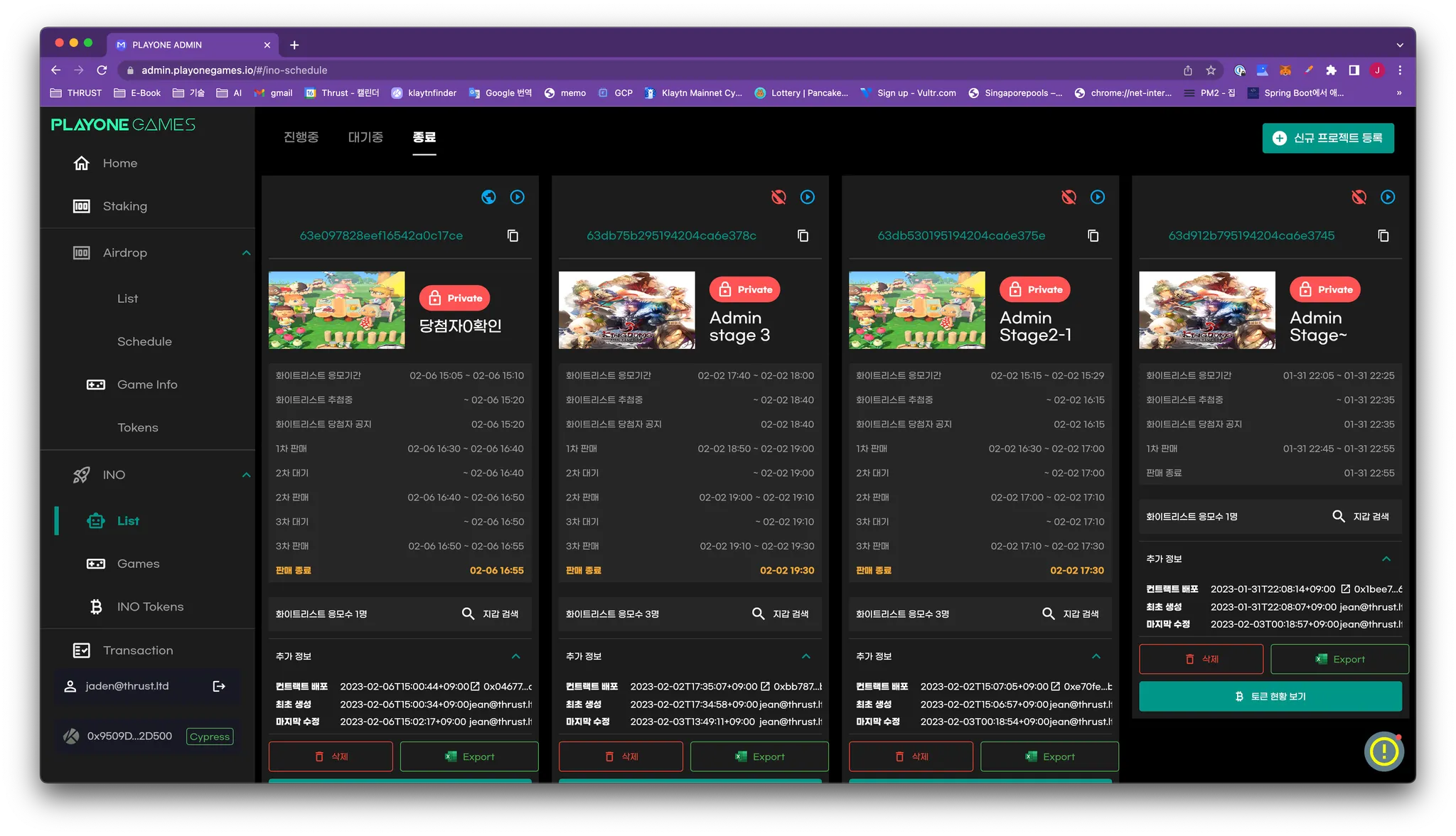The height and width of the screenshot is (836, 1456).
Task: Collapse the Airdrop sidebar section
Action: pos(246,253)
